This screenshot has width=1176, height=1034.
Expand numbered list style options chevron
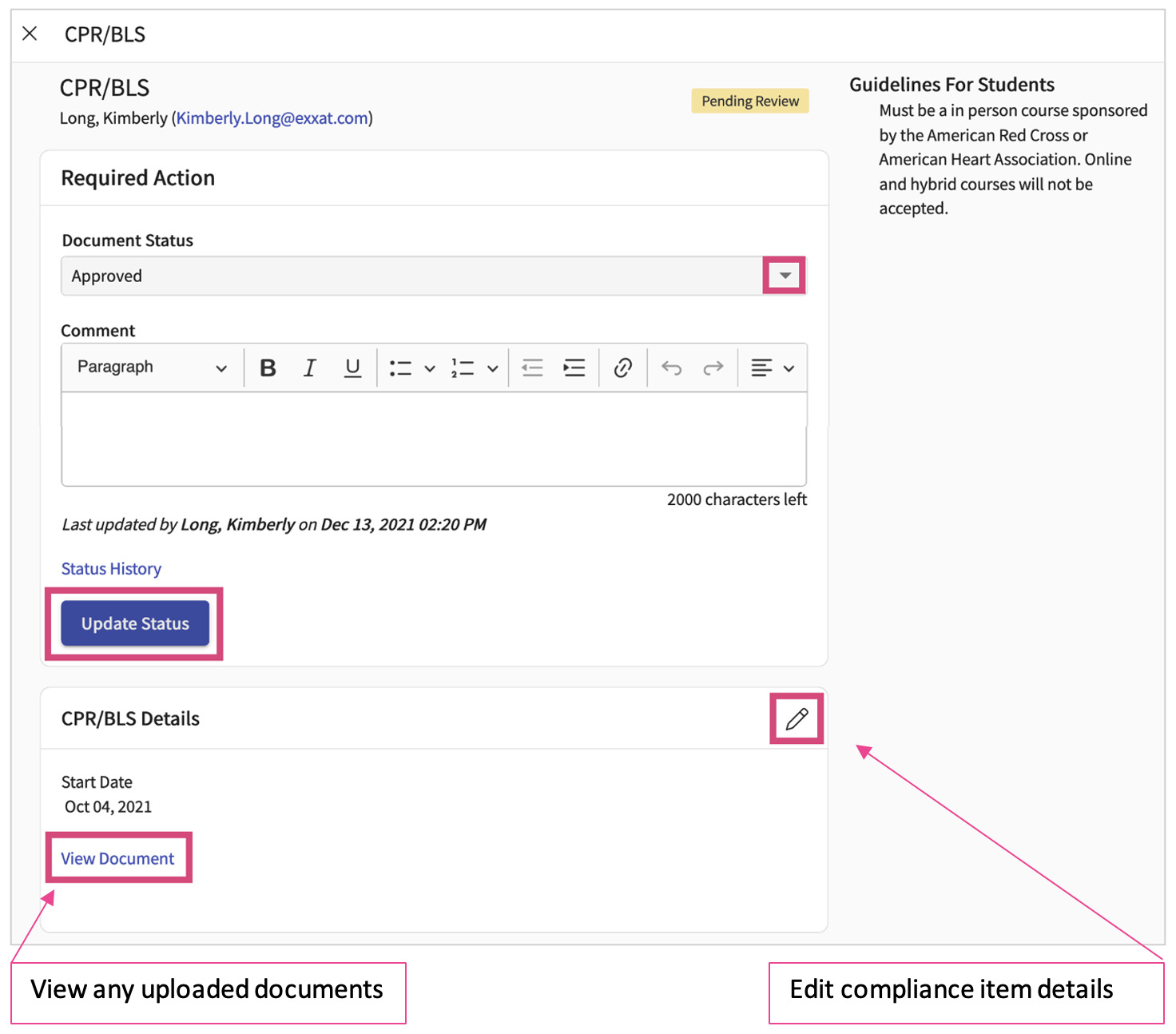pyautogui.click(x=493, y=368)
